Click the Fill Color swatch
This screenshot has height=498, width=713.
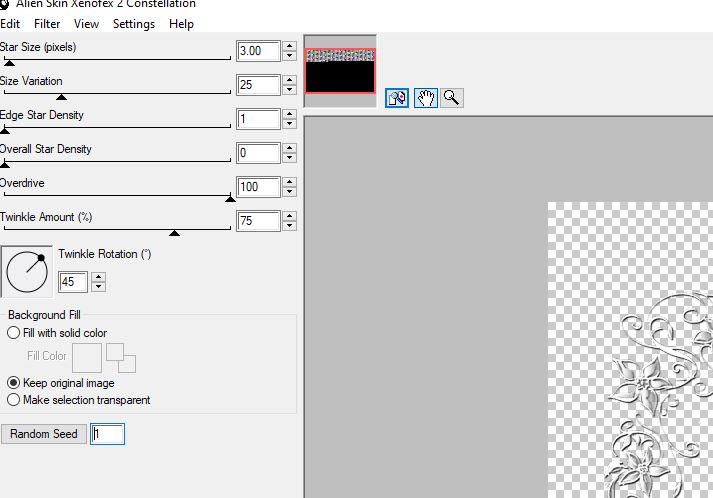click(87, 358)
